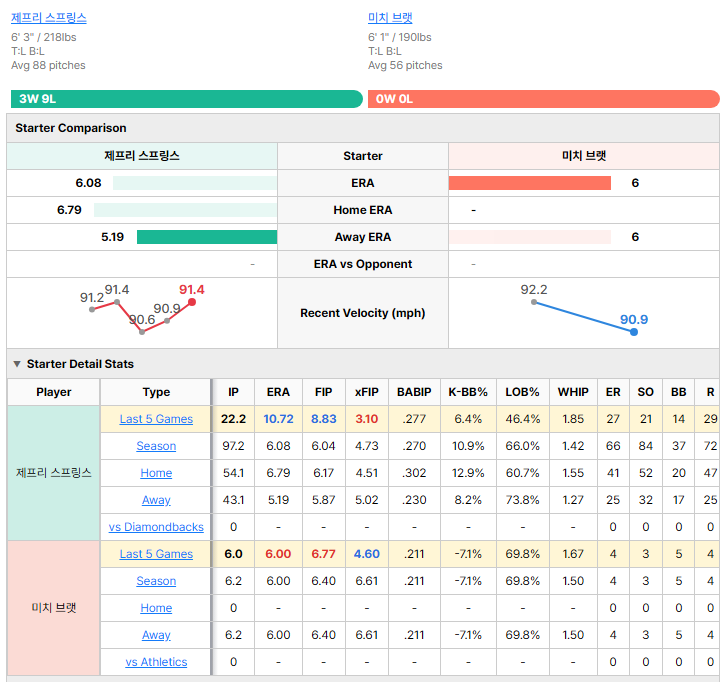The width and height of the screenshot is (726, 682).
Task: Click the Recent Velocity (mph) label
Action: (x=363, y=313)
